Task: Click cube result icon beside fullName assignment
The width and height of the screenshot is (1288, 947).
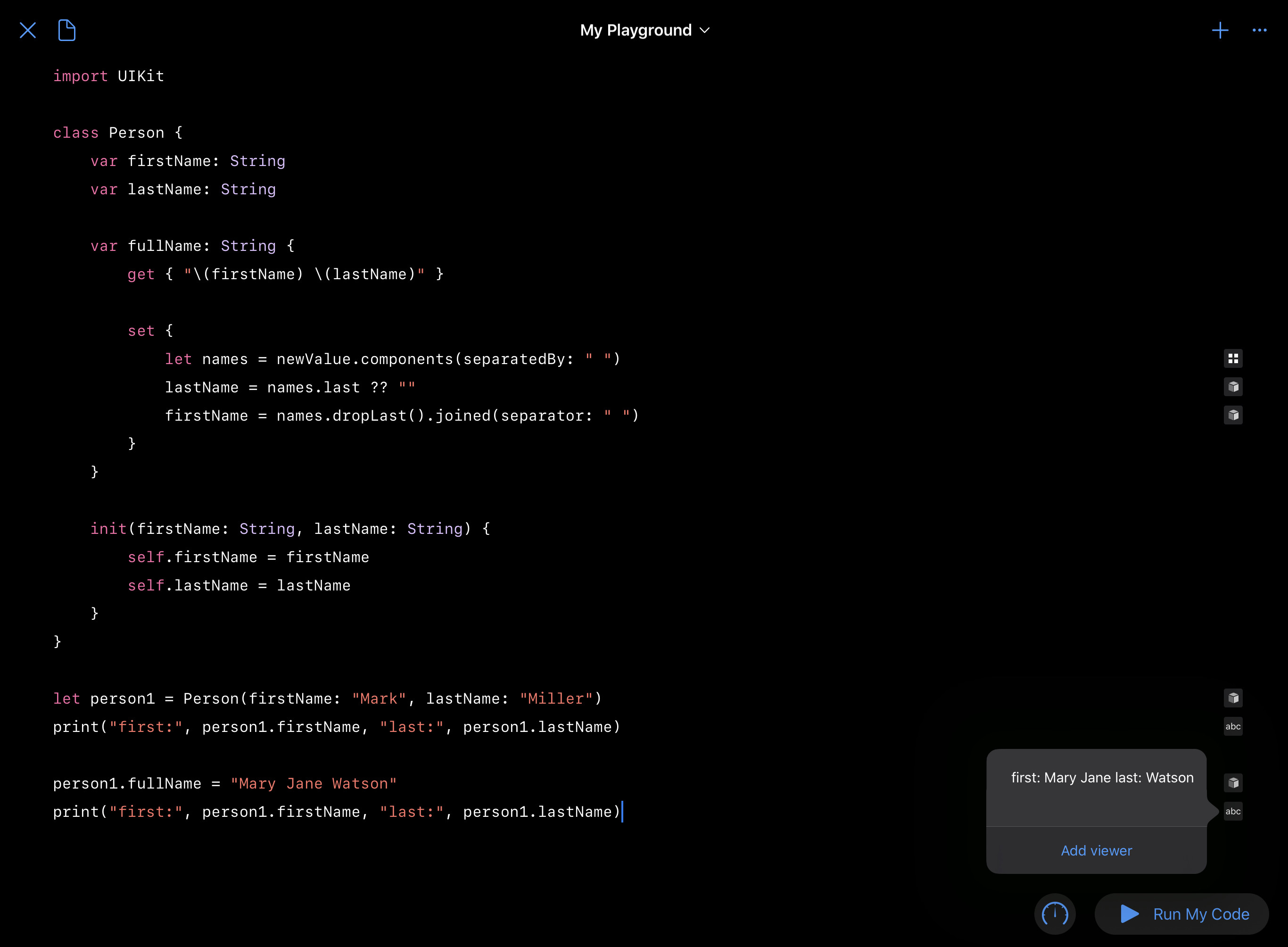Action: pyautogui.click(x=1233, y=782)
